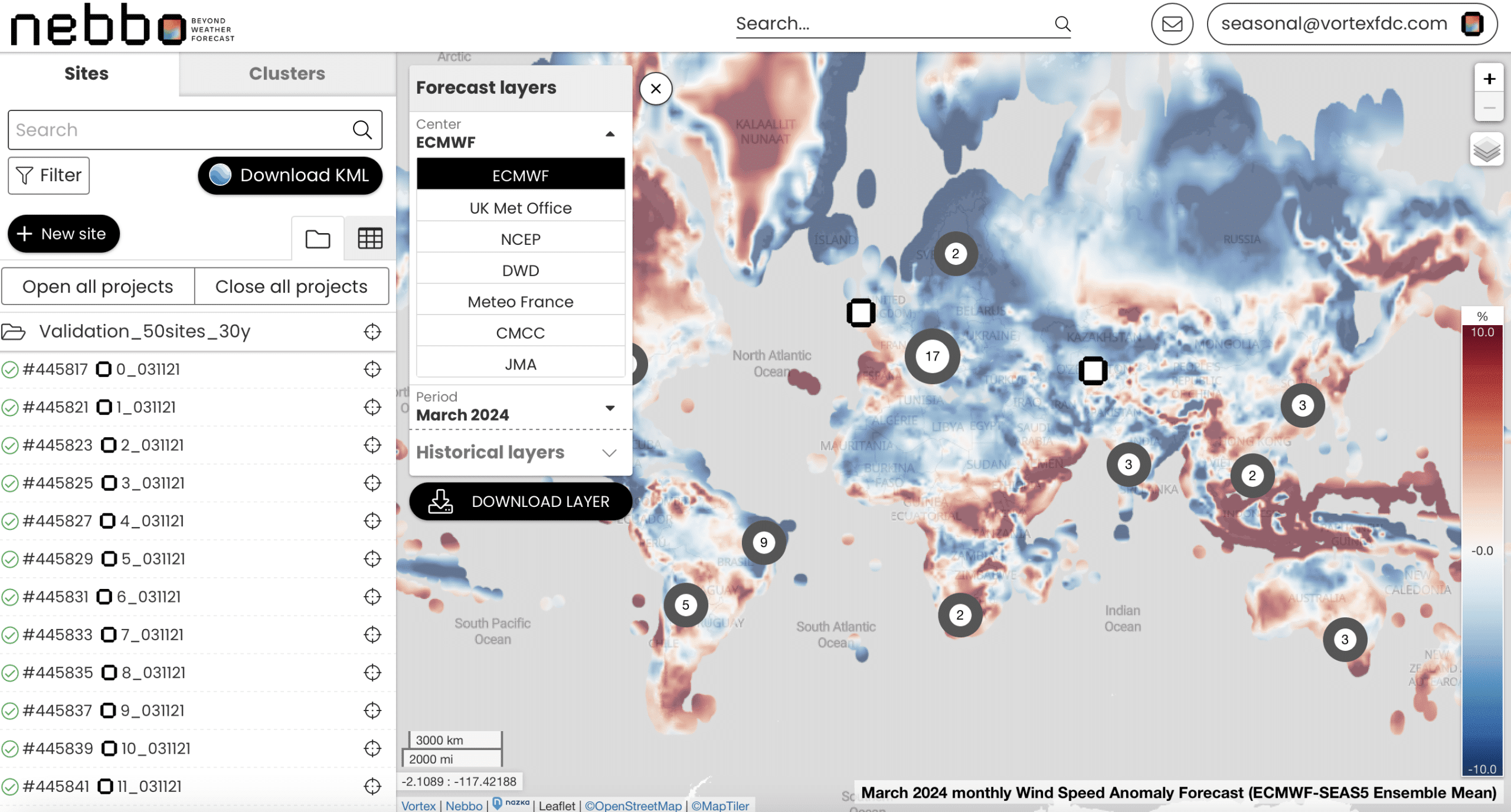Open the Filter options for sites
This screenshot has width=1511, height=812.
pos(49,175)
